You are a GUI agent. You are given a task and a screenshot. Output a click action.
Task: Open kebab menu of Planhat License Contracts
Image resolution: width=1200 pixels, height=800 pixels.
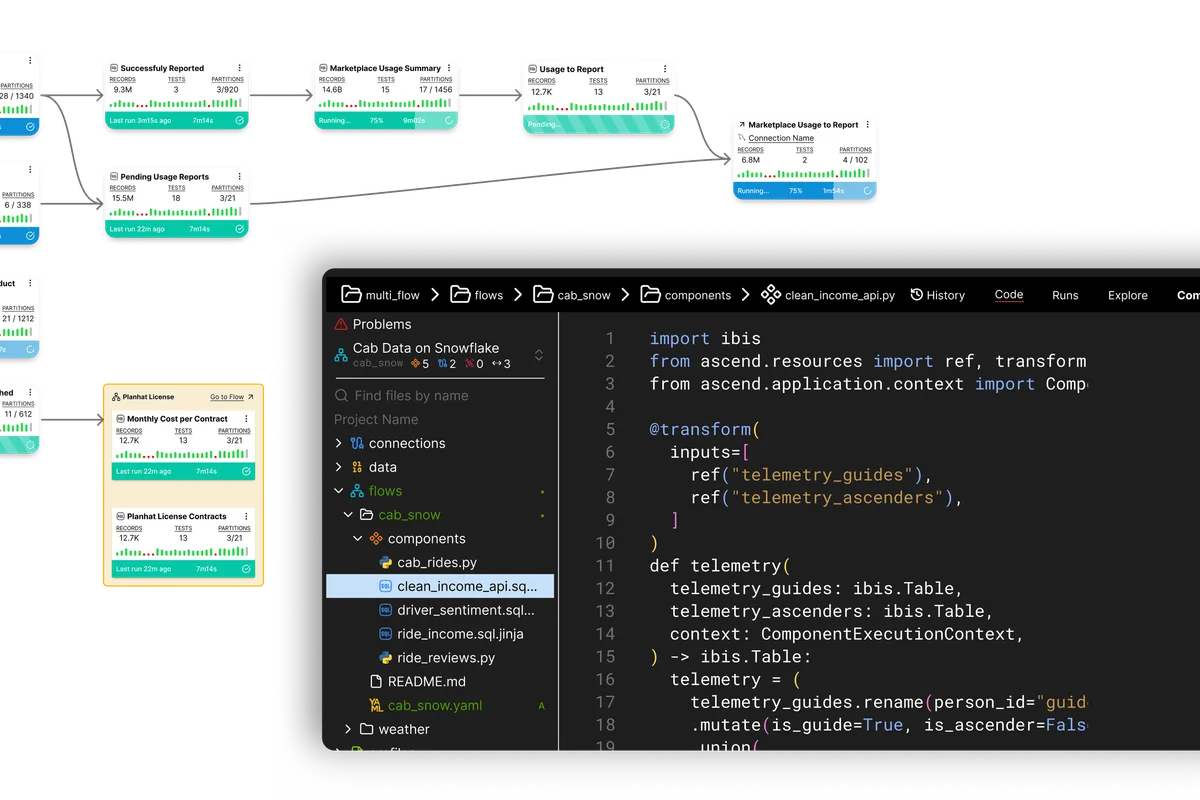click(x=246, y=516)
